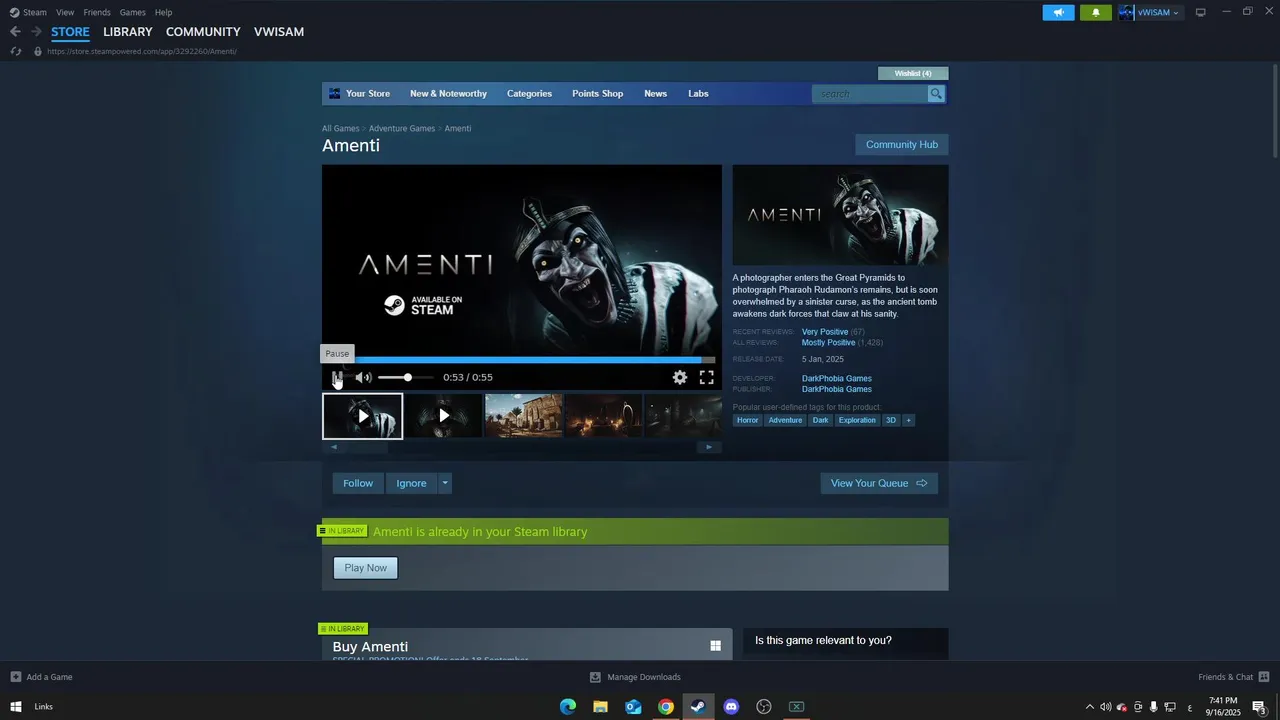This screenshot has width=1280, height=720.
Task: Switch to COMMUNITY section
Action: (203, 32)
